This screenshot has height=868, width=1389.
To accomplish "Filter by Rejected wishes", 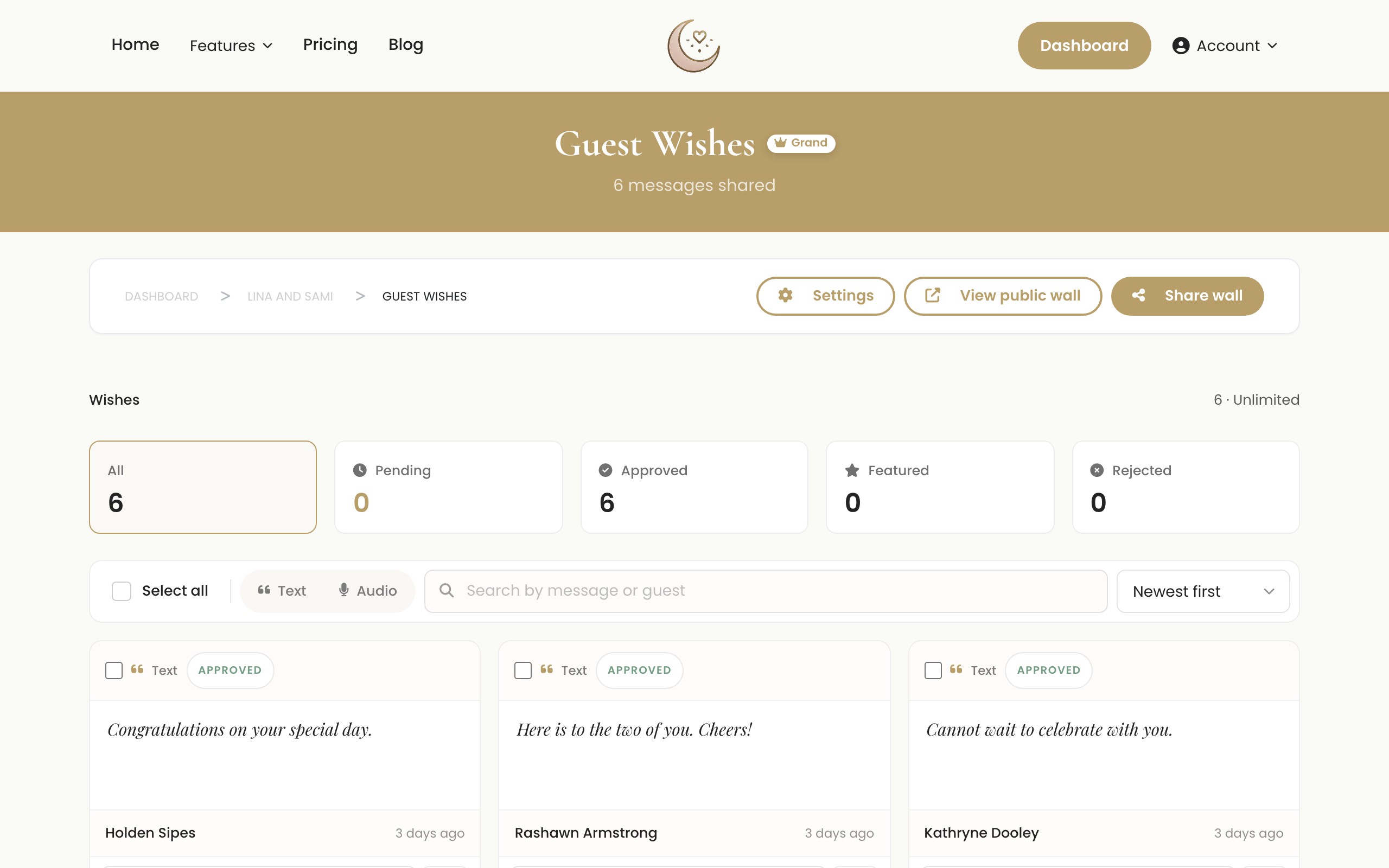I will coord(1185,487).
